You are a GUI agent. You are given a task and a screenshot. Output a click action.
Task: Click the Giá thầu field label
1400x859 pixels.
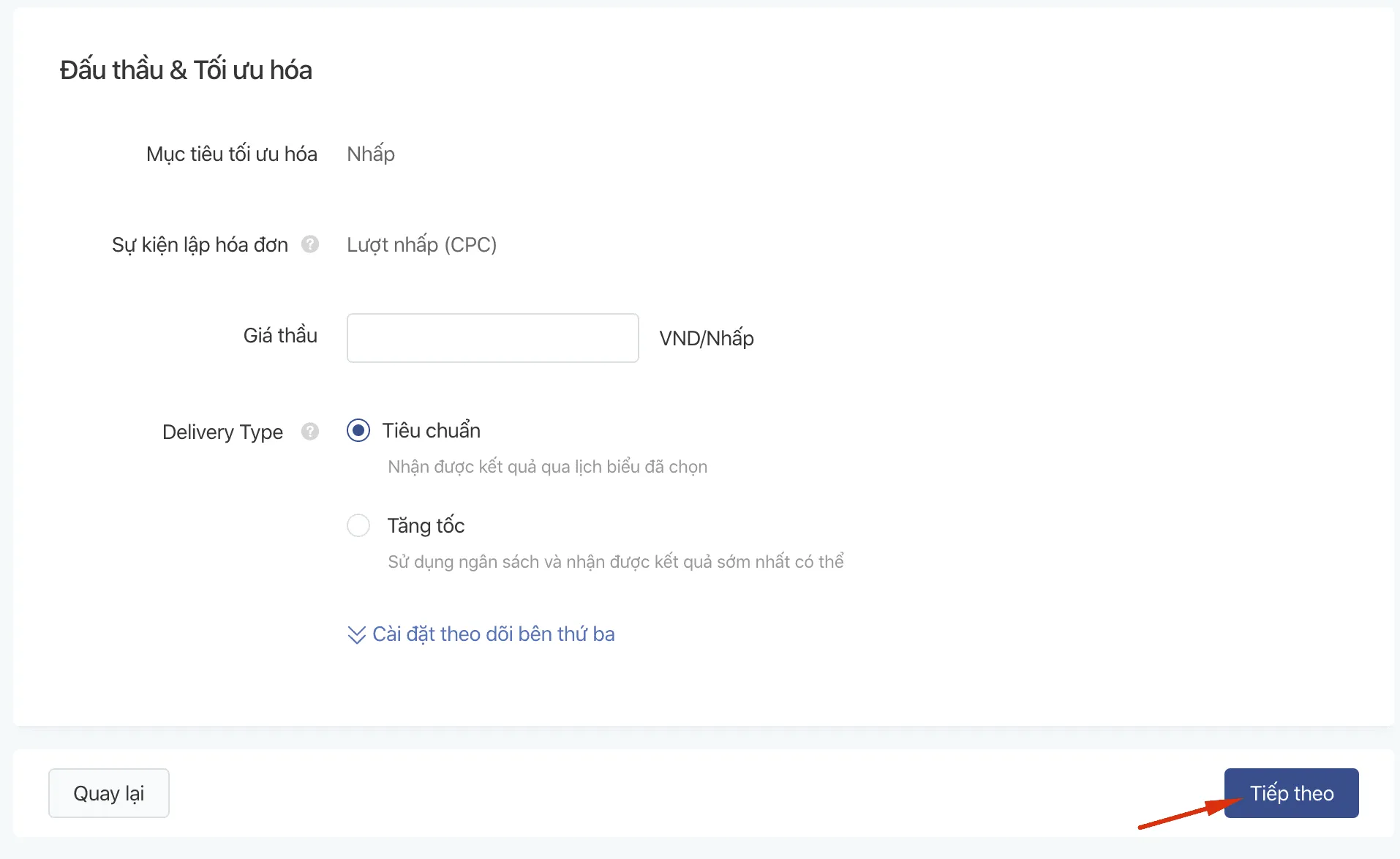(x=280, y=335)
